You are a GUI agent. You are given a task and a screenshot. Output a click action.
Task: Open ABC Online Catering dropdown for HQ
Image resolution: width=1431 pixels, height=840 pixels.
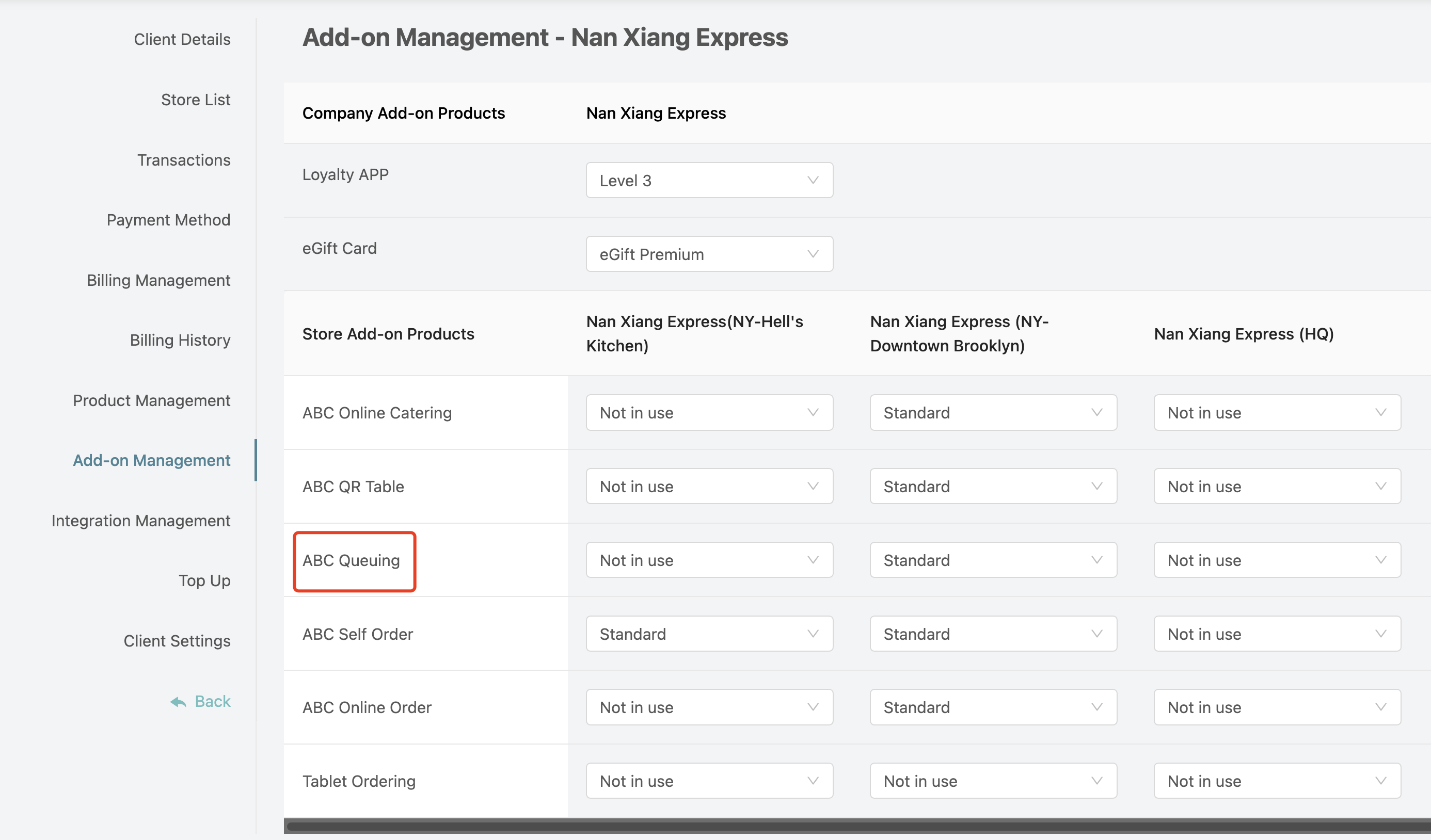[1277, 413]
